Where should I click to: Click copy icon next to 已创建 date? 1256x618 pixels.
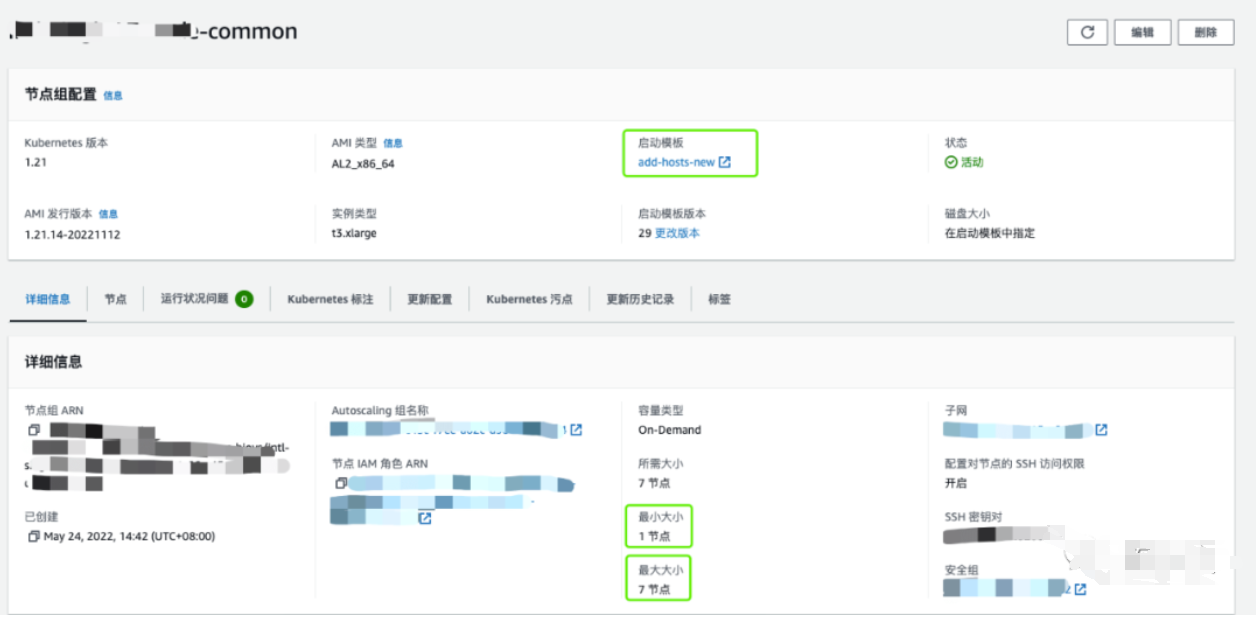34,536
